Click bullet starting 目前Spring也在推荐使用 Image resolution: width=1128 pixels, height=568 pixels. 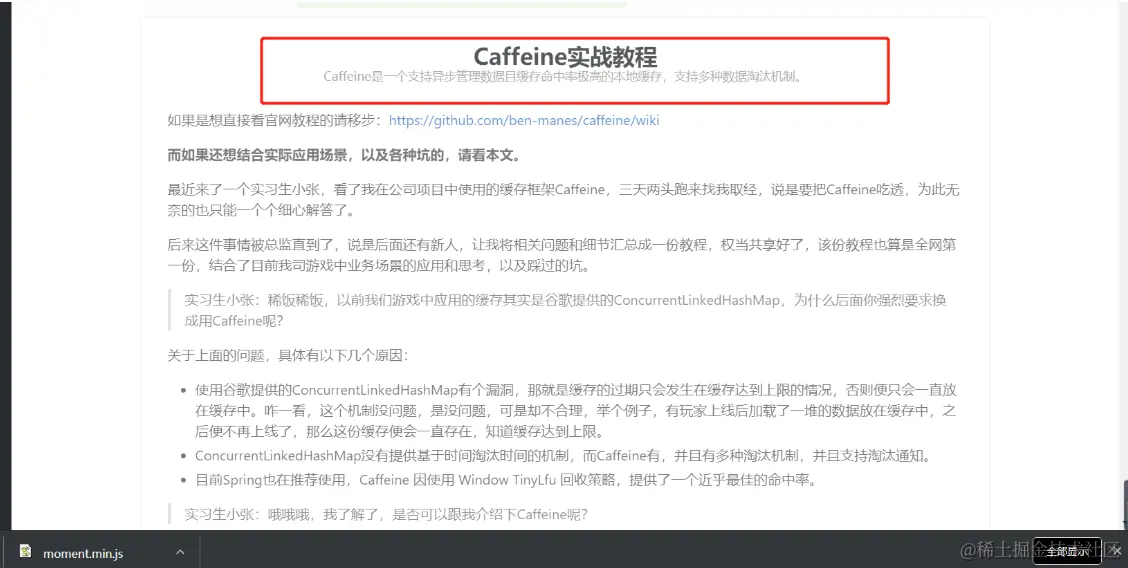[x=506, y=480]
